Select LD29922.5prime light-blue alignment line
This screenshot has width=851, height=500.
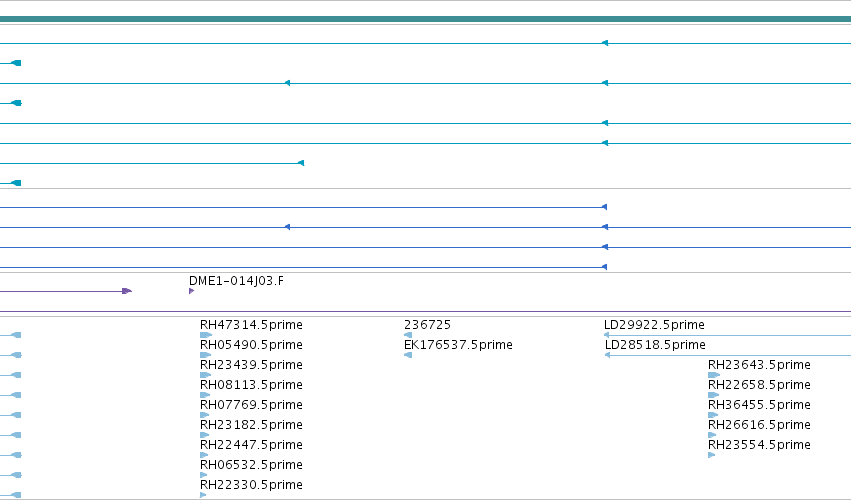727,336
